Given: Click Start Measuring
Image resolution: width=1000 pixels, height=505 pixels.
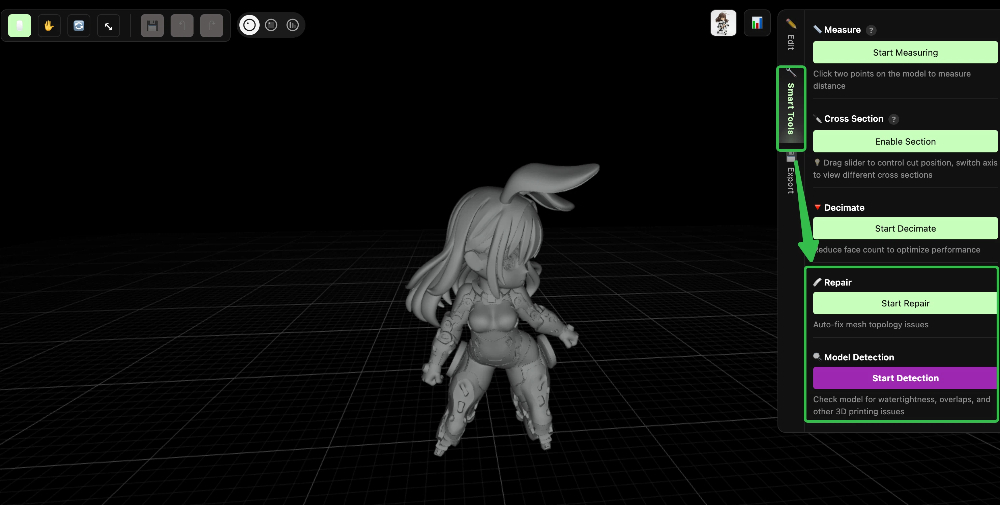Looking at the screenshot, I should tap(905, 53).
